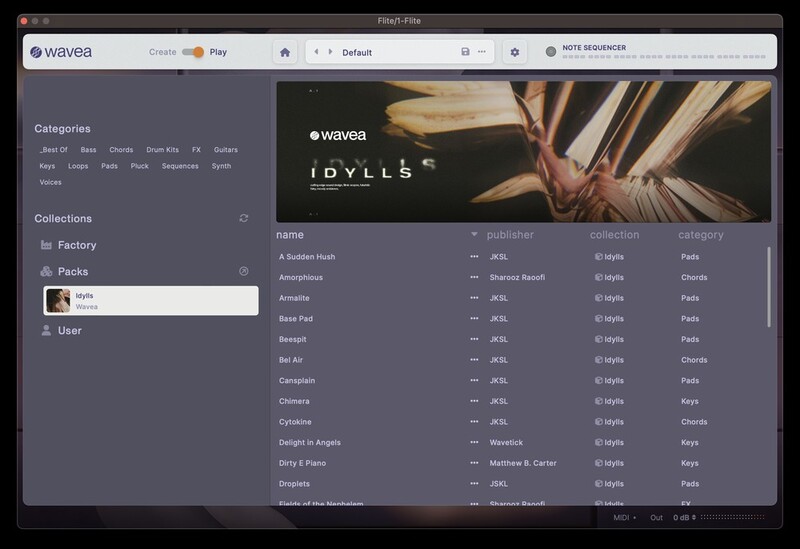This screenshot has height=549, width=800.
Task: Open options for Cytokine preset
Action: pos(474,422)
